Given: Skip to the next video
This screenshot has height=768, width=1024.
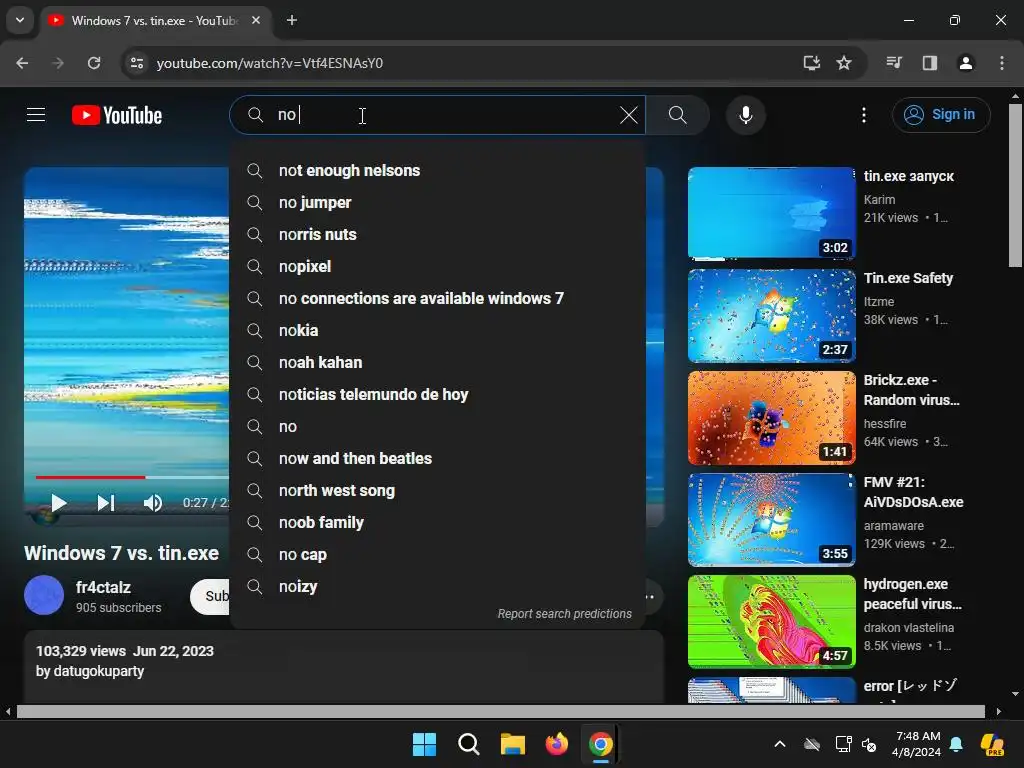Looking at the screenshot, I should [x=106, y=502].
